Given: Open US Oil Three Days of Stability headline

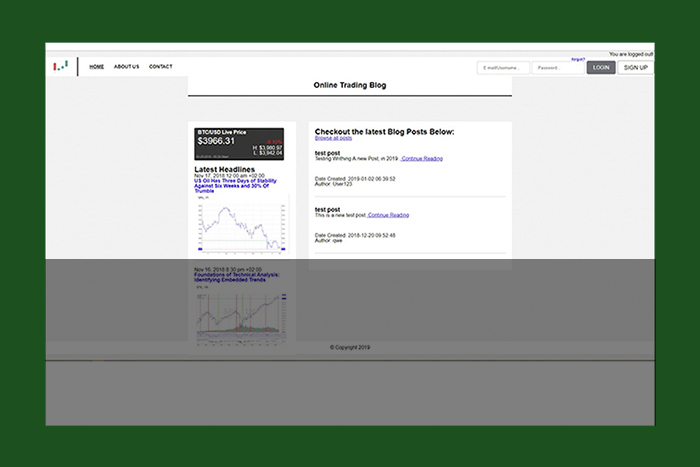Looking at the screenshot, I should coord(235,186).
